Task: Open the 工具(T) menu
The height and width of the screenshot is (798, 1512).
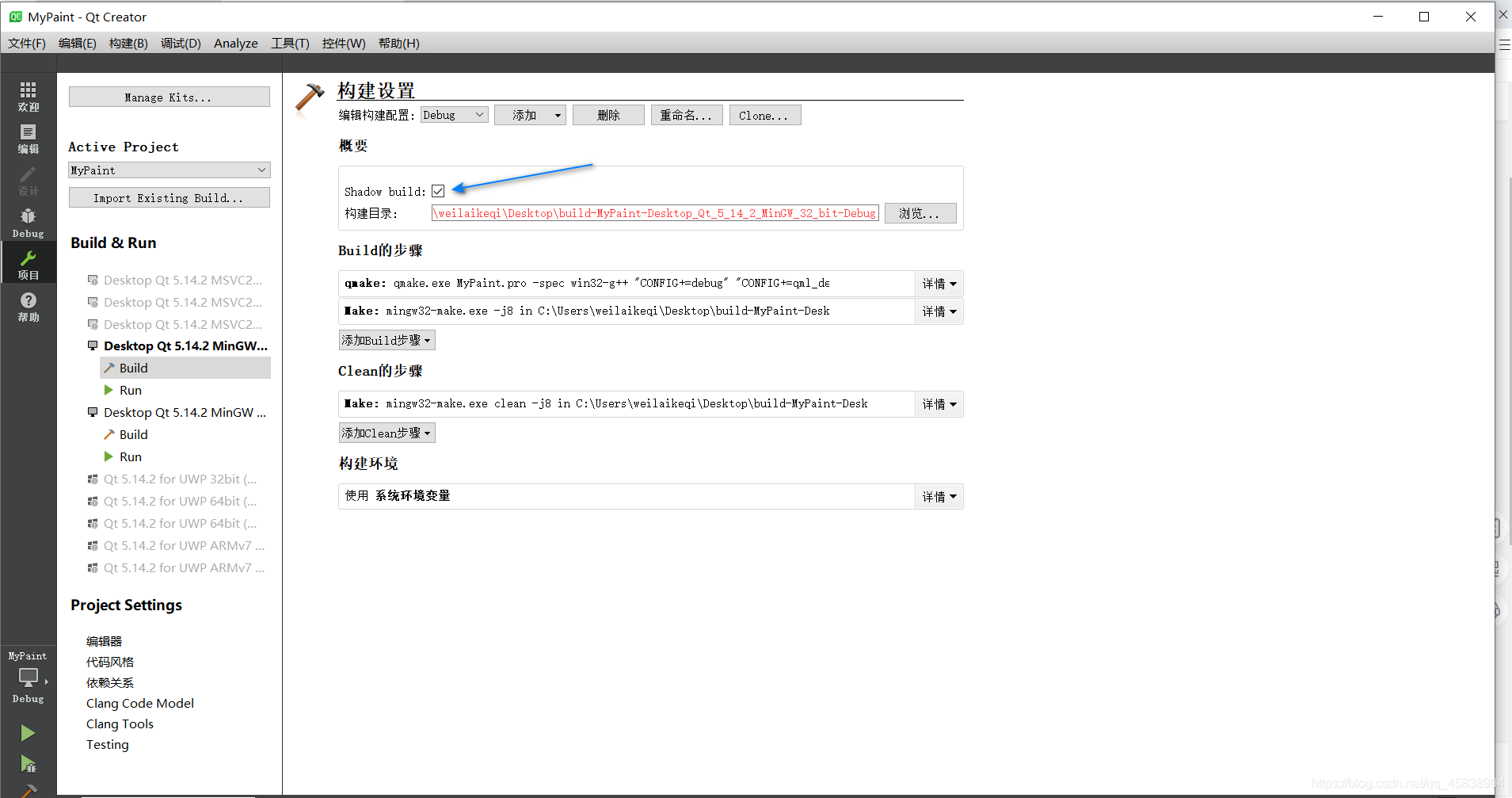Action: coord(290,43)
